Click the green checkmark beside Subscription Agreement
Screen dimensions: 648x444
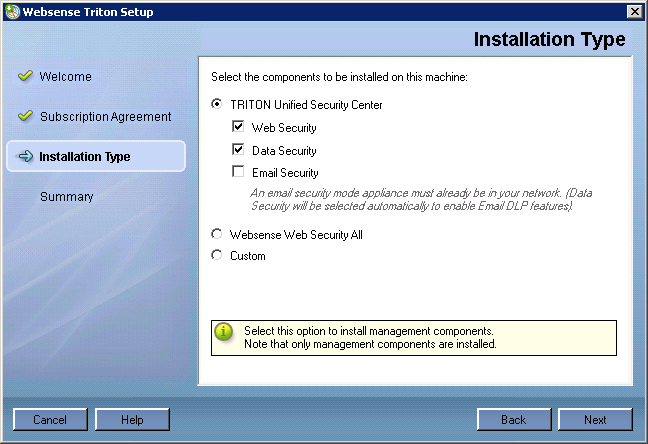pyautogui.click(x=25, y=116)
